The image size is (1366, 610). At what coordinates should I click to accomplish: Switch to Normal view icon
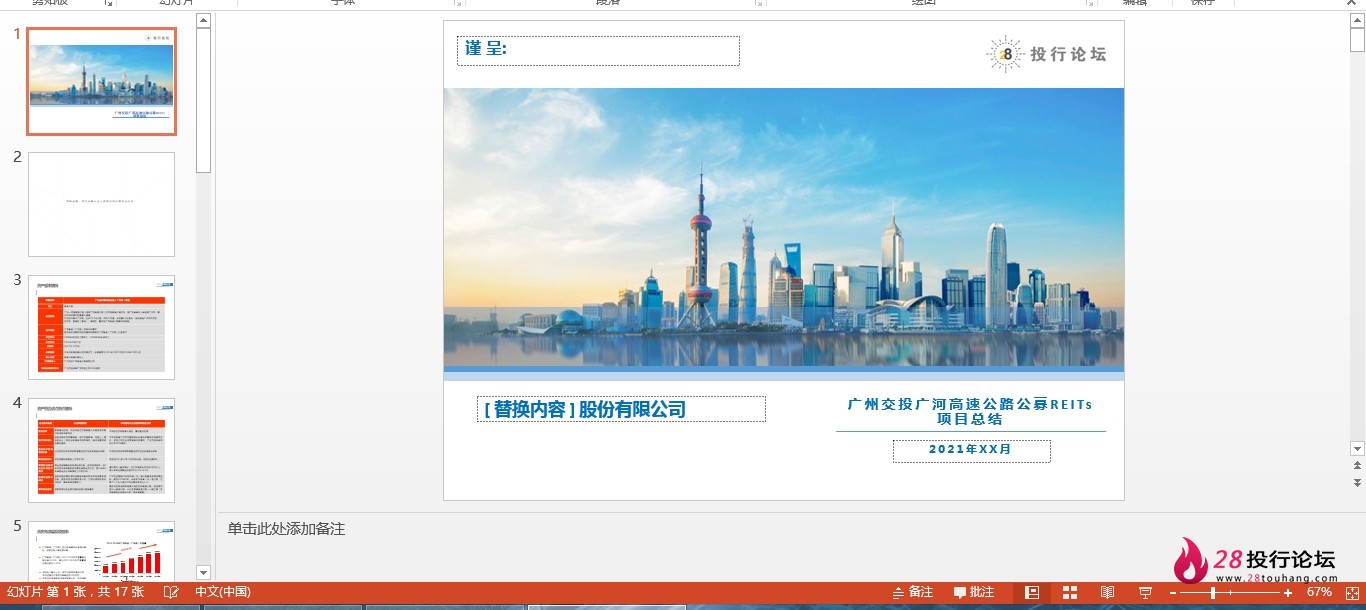pos(1032,592)
